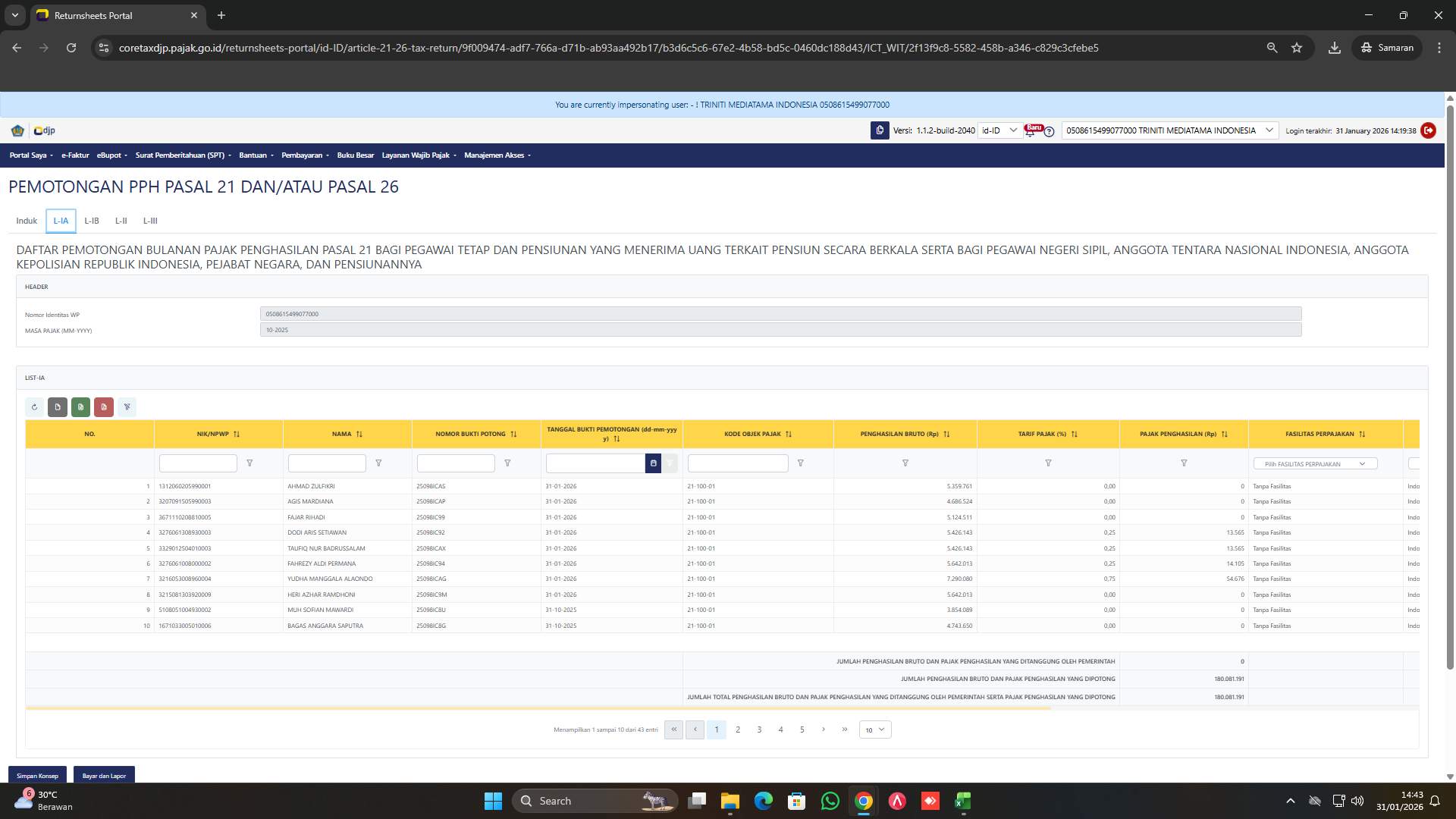The height and width of the screenshot is (819, 1456).
Task: Toggle sorting on TARIF PAJAK column
Action: (x=1073, y=434)
